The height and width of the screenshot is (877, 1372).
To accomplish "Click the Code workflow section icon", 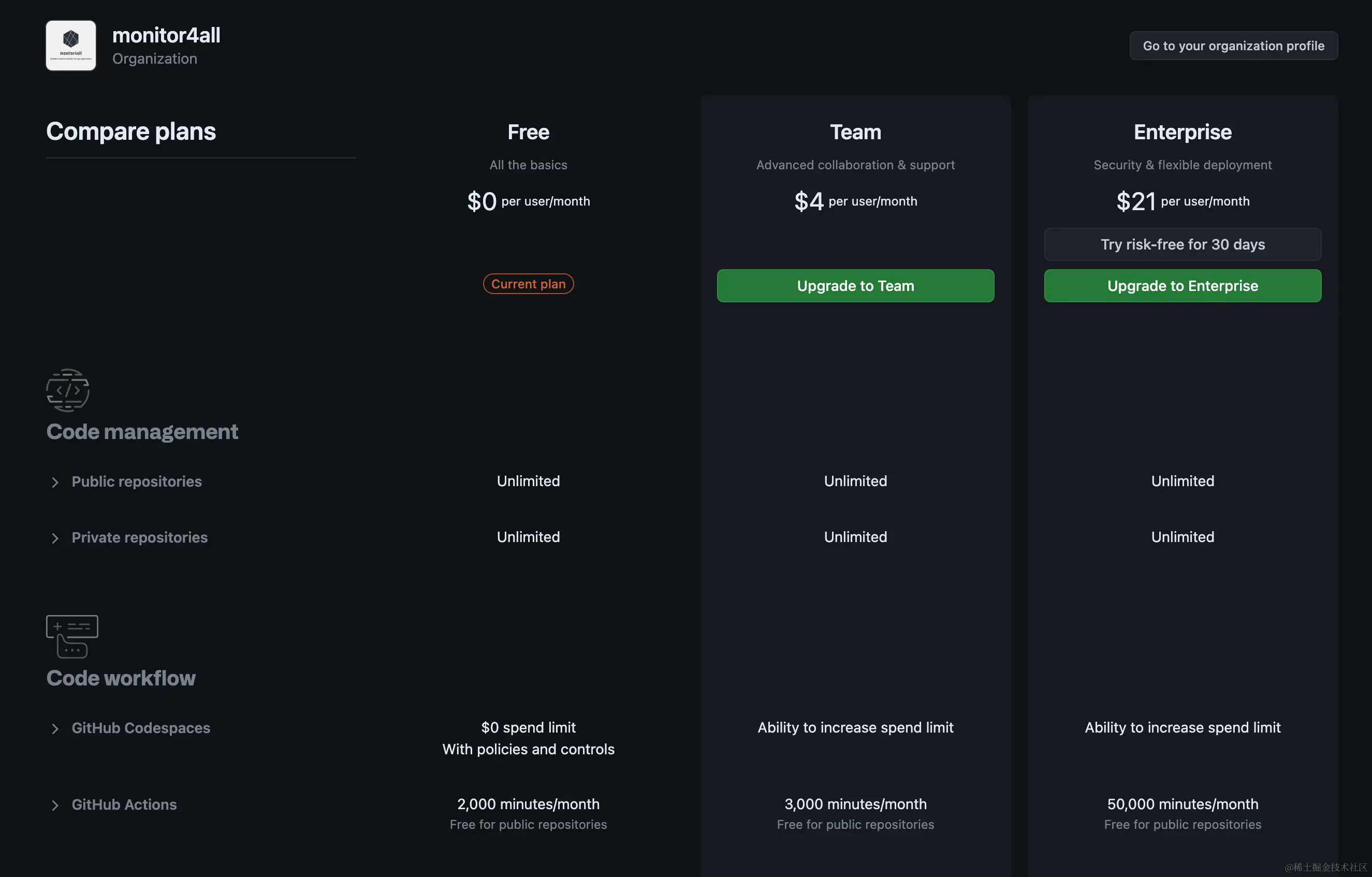I will click(72, 636).
